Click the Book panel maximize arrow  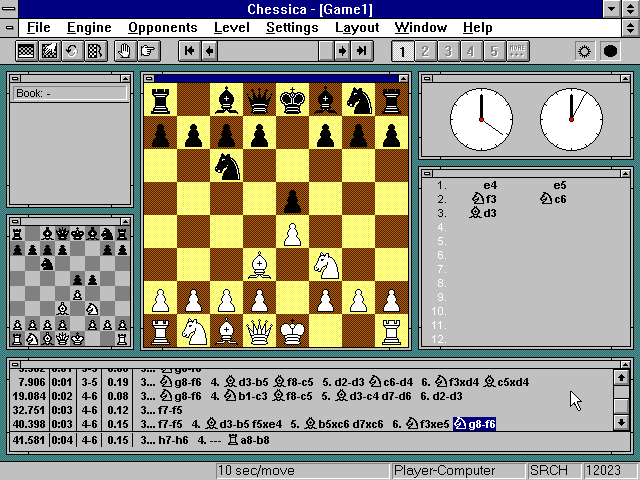pos(125,78)
